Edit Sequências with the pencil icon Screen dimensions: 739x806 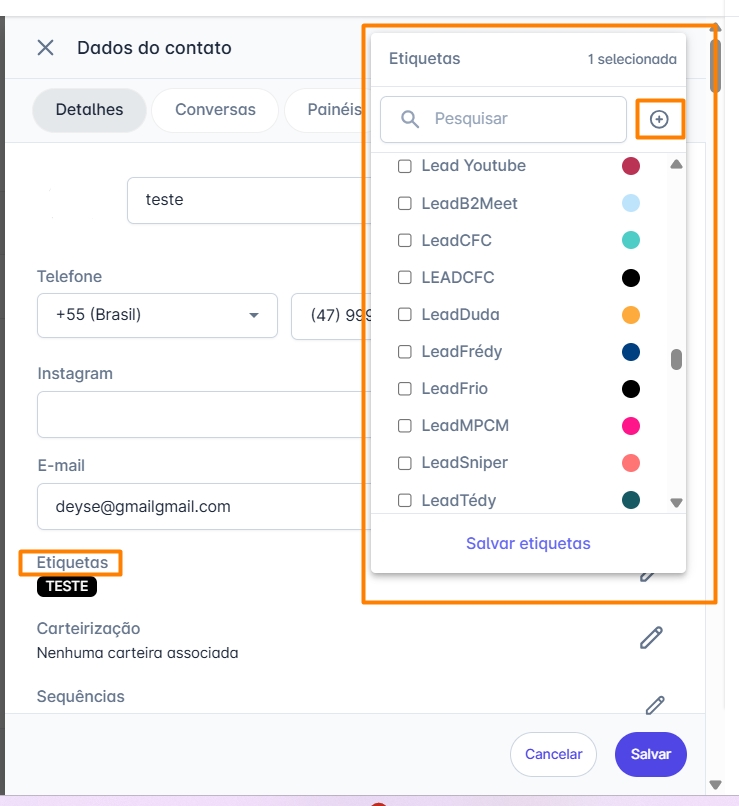coord(655,705)
